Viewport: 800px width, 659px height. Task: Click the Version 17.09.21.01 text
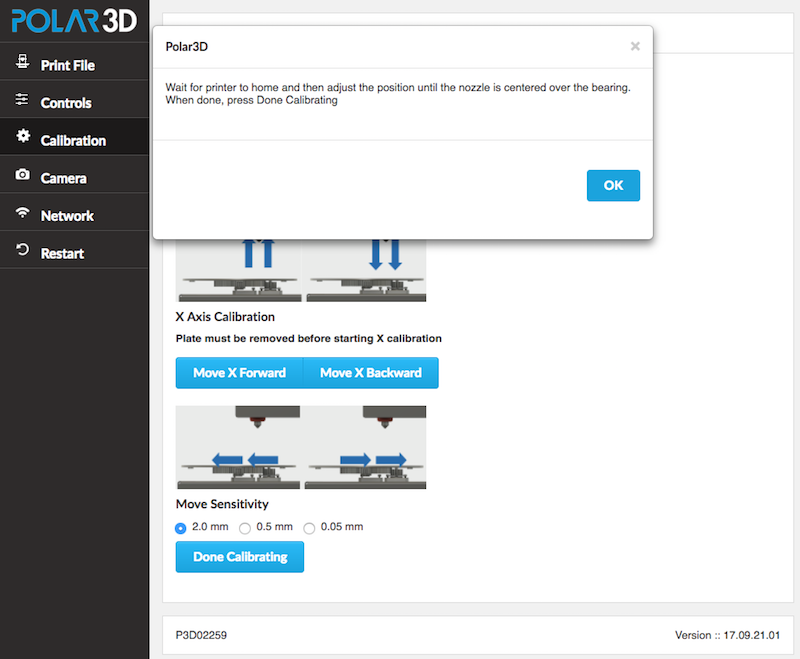[x=728, y=635]
